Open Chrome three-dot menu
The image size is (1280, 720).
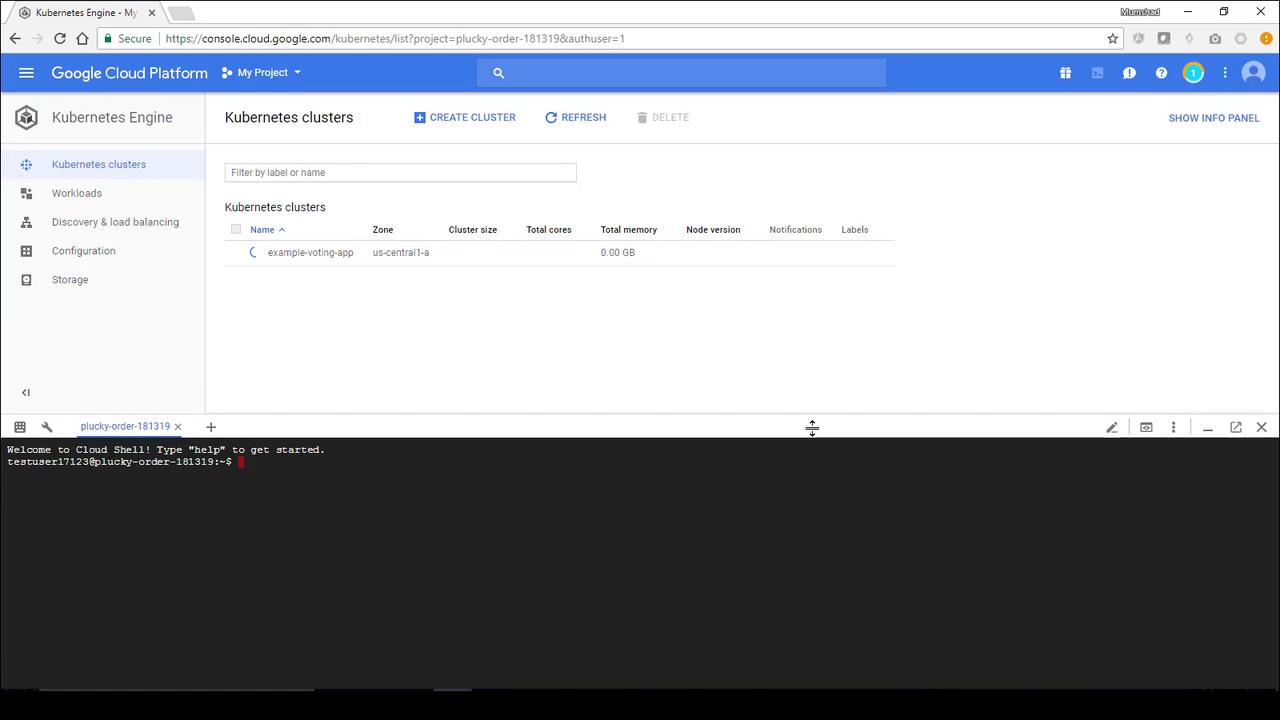pyautogui.click(x=1266, y=38)
